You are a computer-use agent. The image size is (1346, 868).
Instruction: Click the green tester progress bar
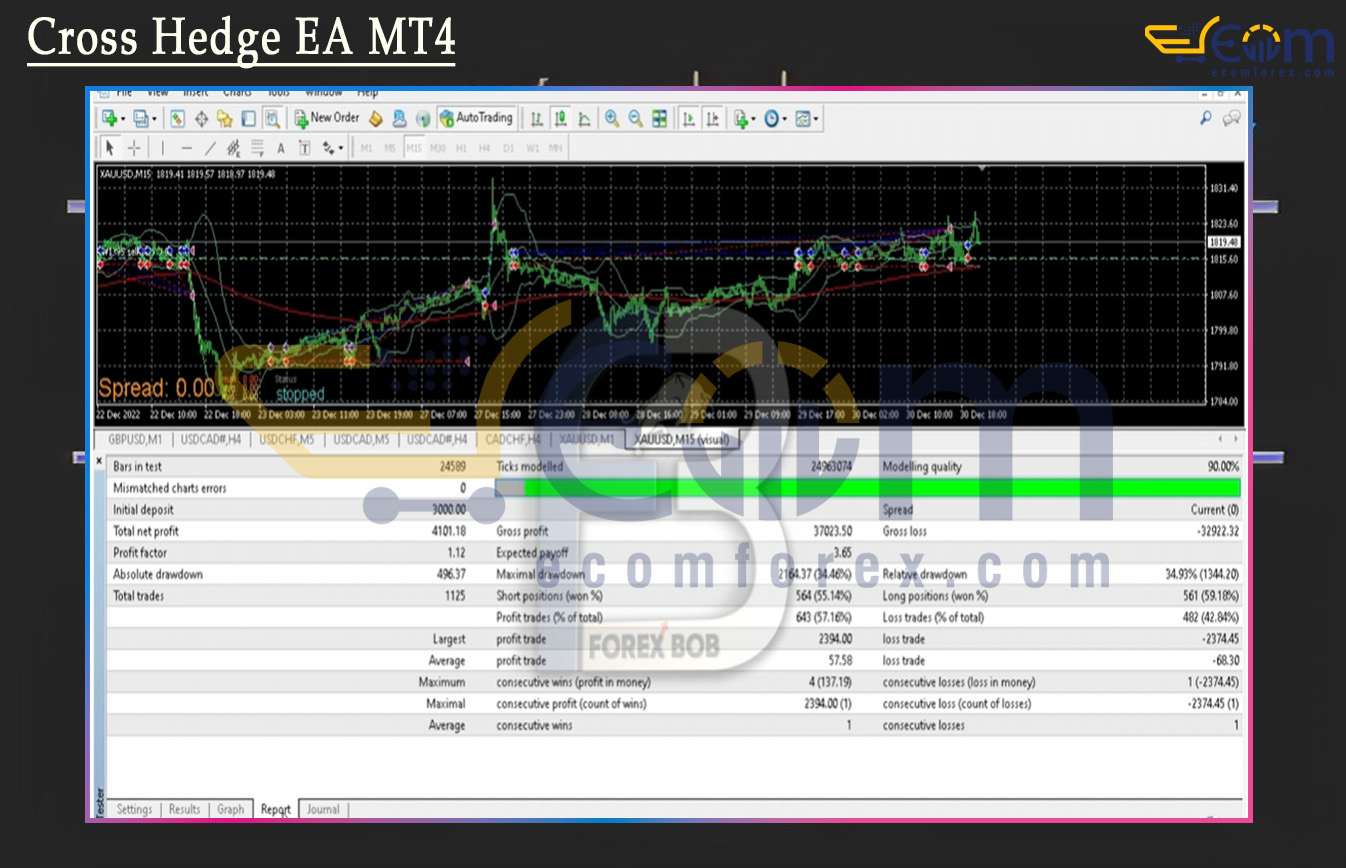click(880, 487)
